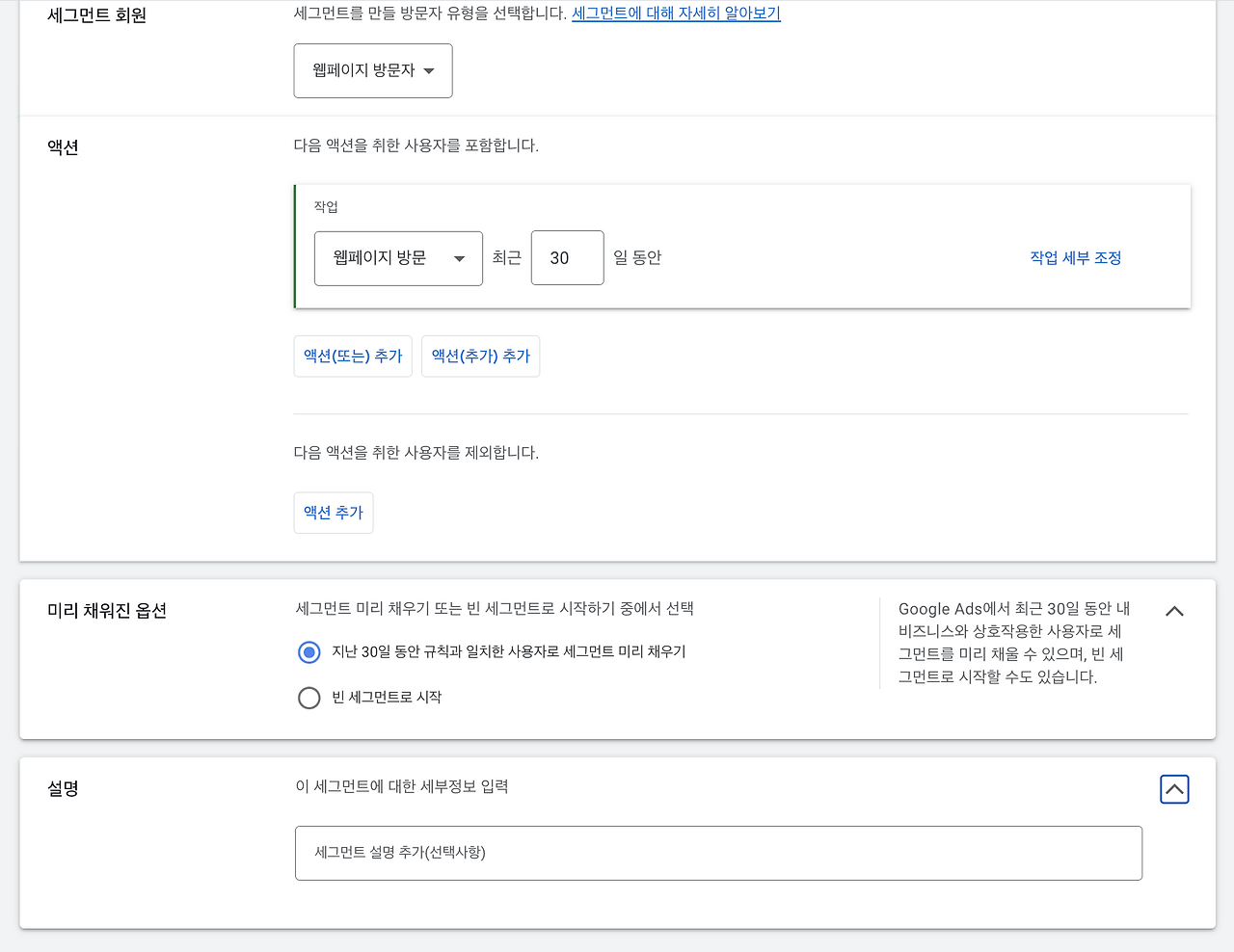Click the 30 days value field
This screenshot has height=952, width=1234.
point(567,257)
